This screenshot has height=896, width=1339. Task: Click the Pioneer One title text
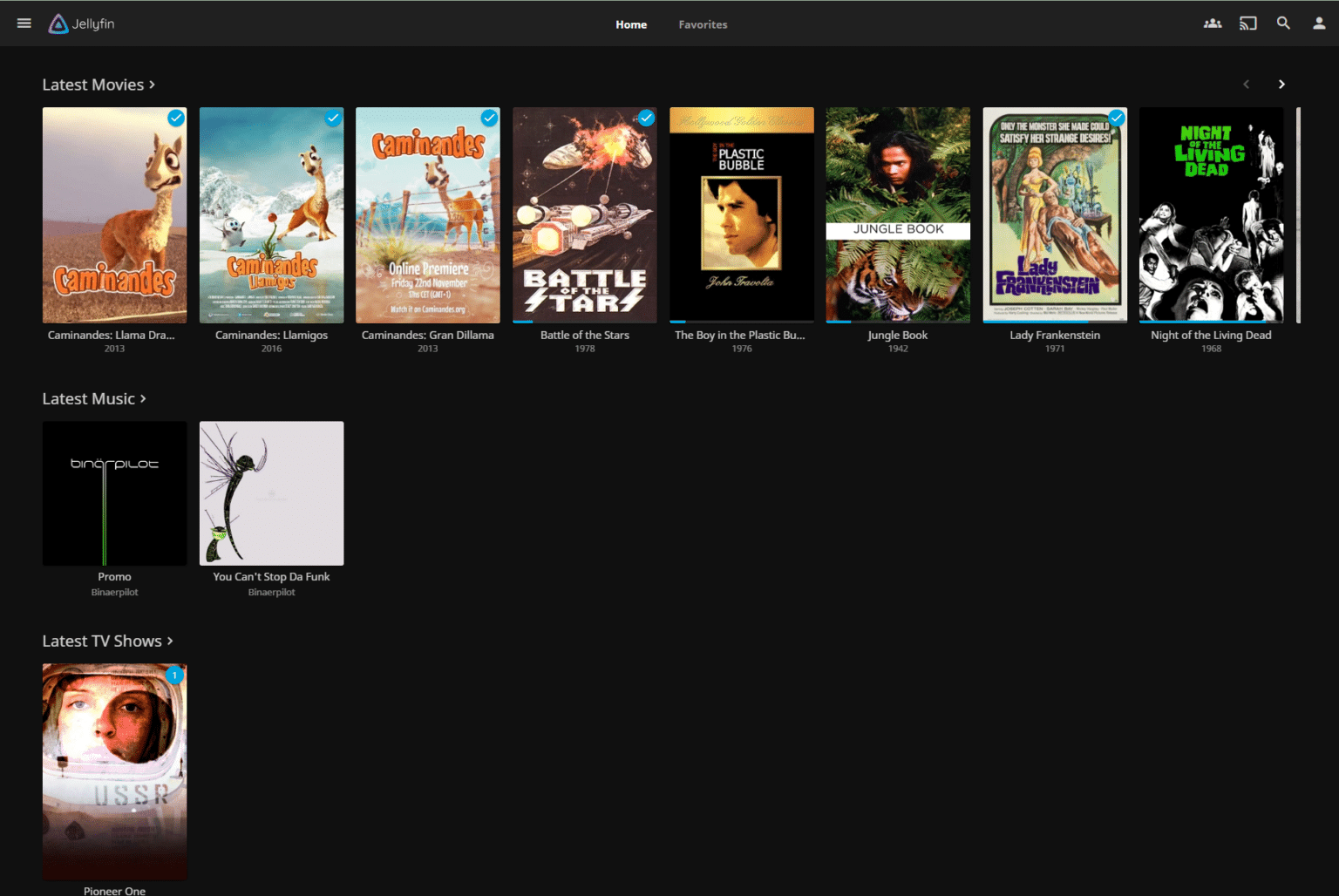tap(114, 891)
